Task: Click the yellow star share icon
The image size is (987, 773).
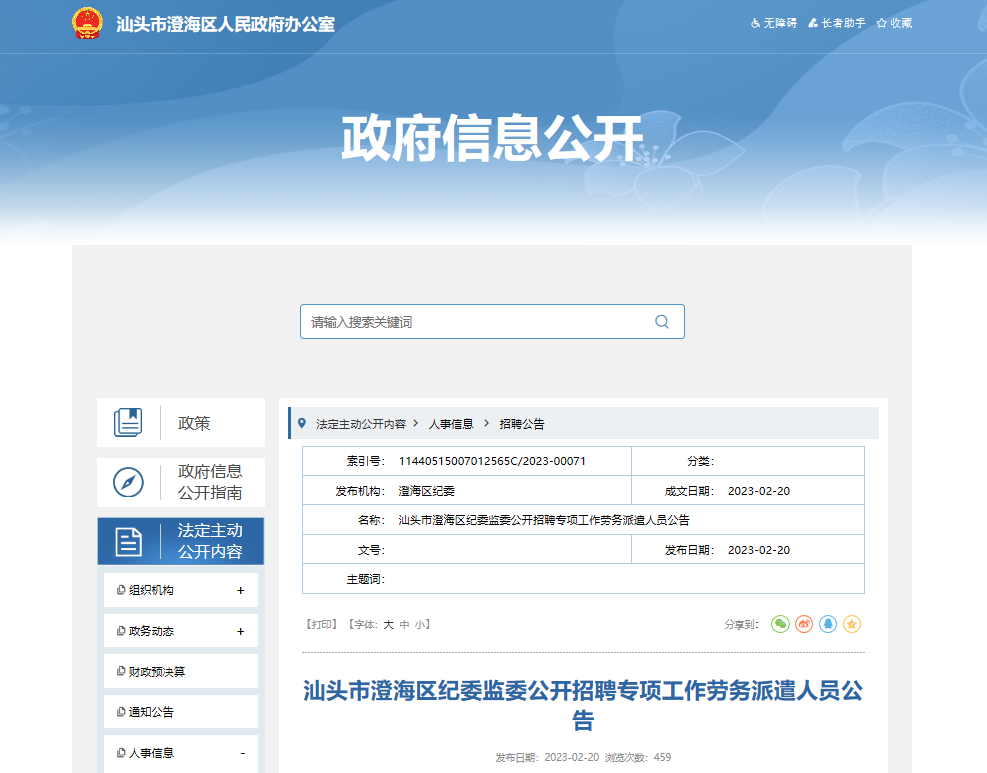Action: coord(852,624)
